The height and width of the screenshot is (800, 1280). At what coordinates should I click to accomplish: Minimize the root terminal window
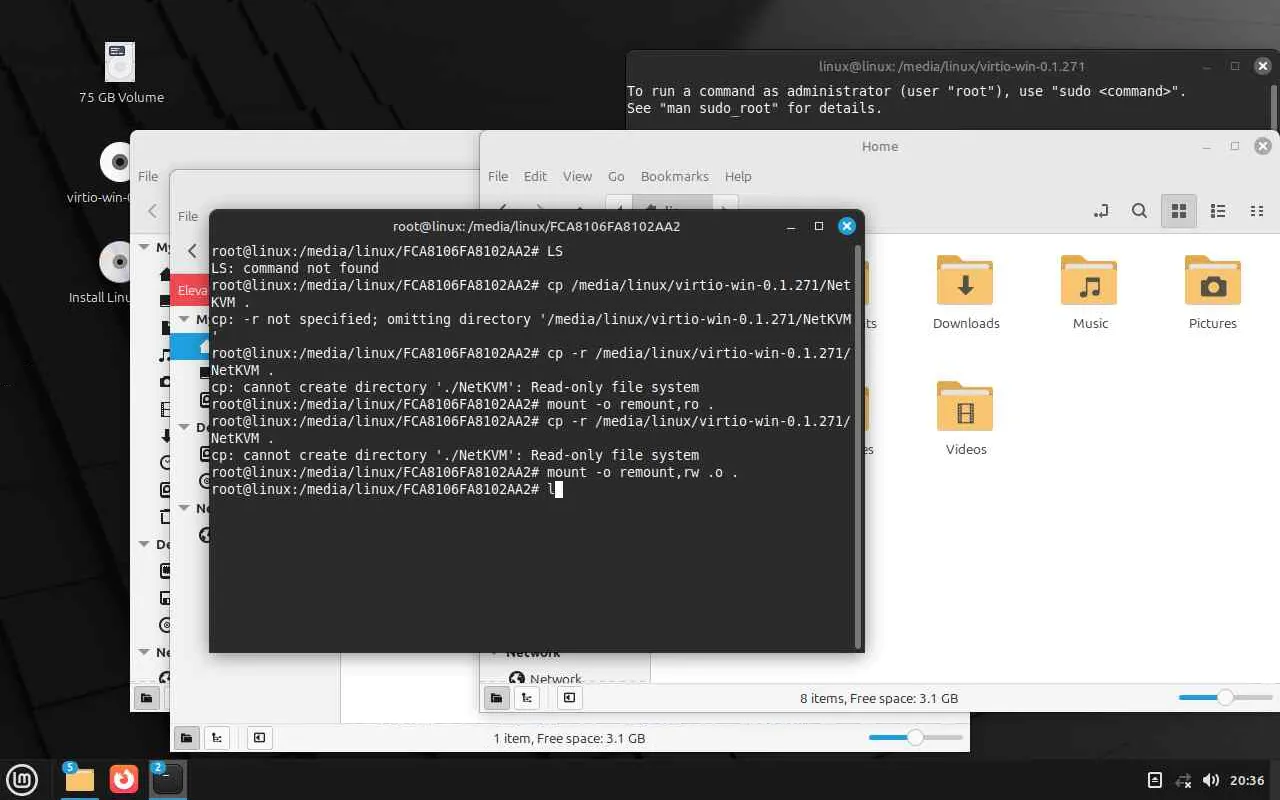pyautogui.click(x=792, y=226)
